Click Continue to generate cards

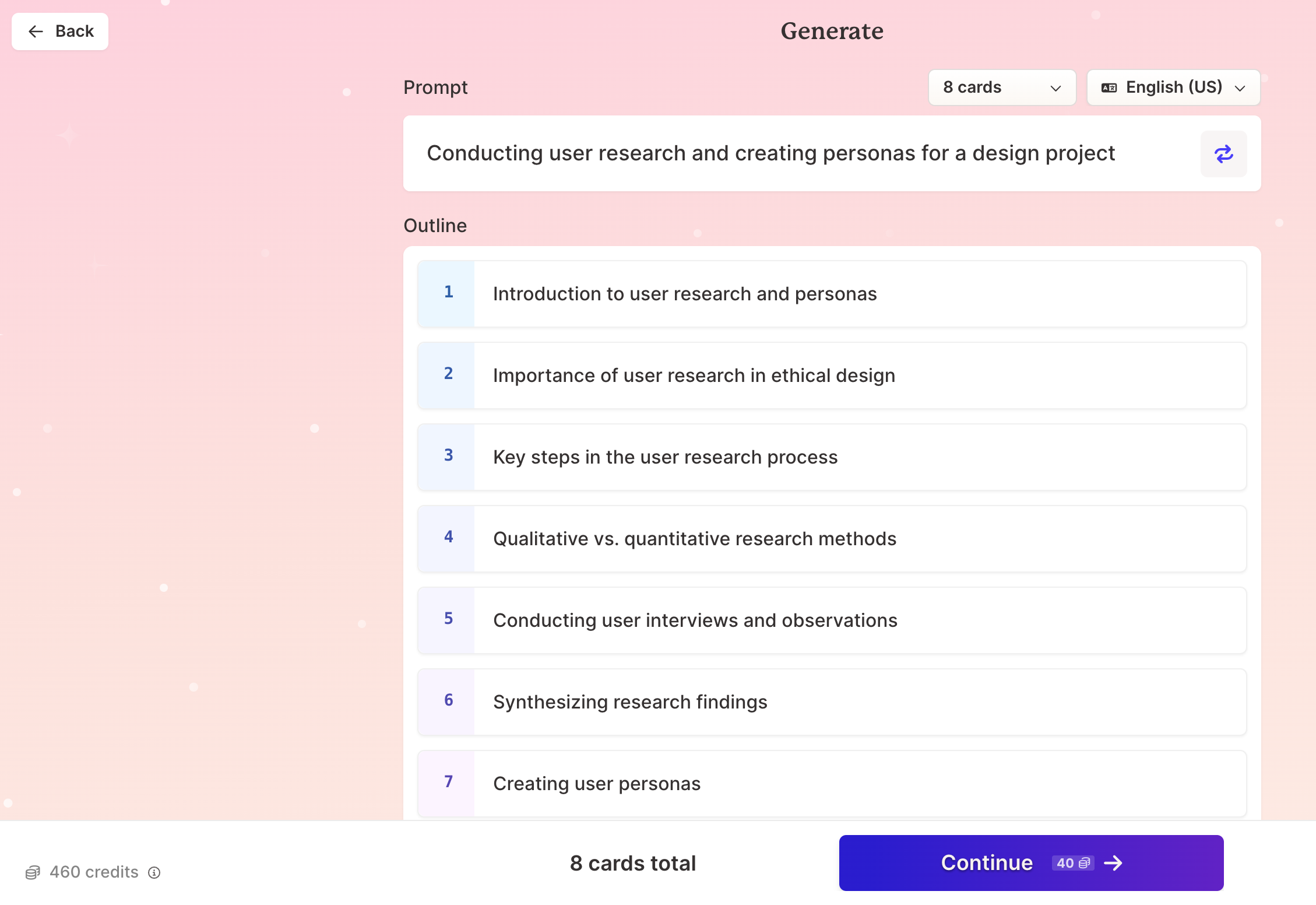coord(1031,863)
